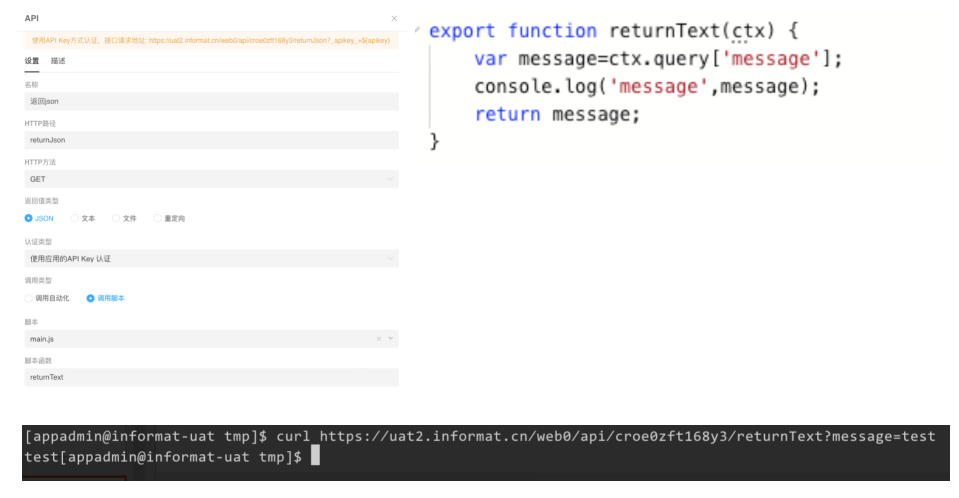Screen dimensions: 959x498
Task: Click the 名称 field containing 返回json
Action: coord(210,101)
